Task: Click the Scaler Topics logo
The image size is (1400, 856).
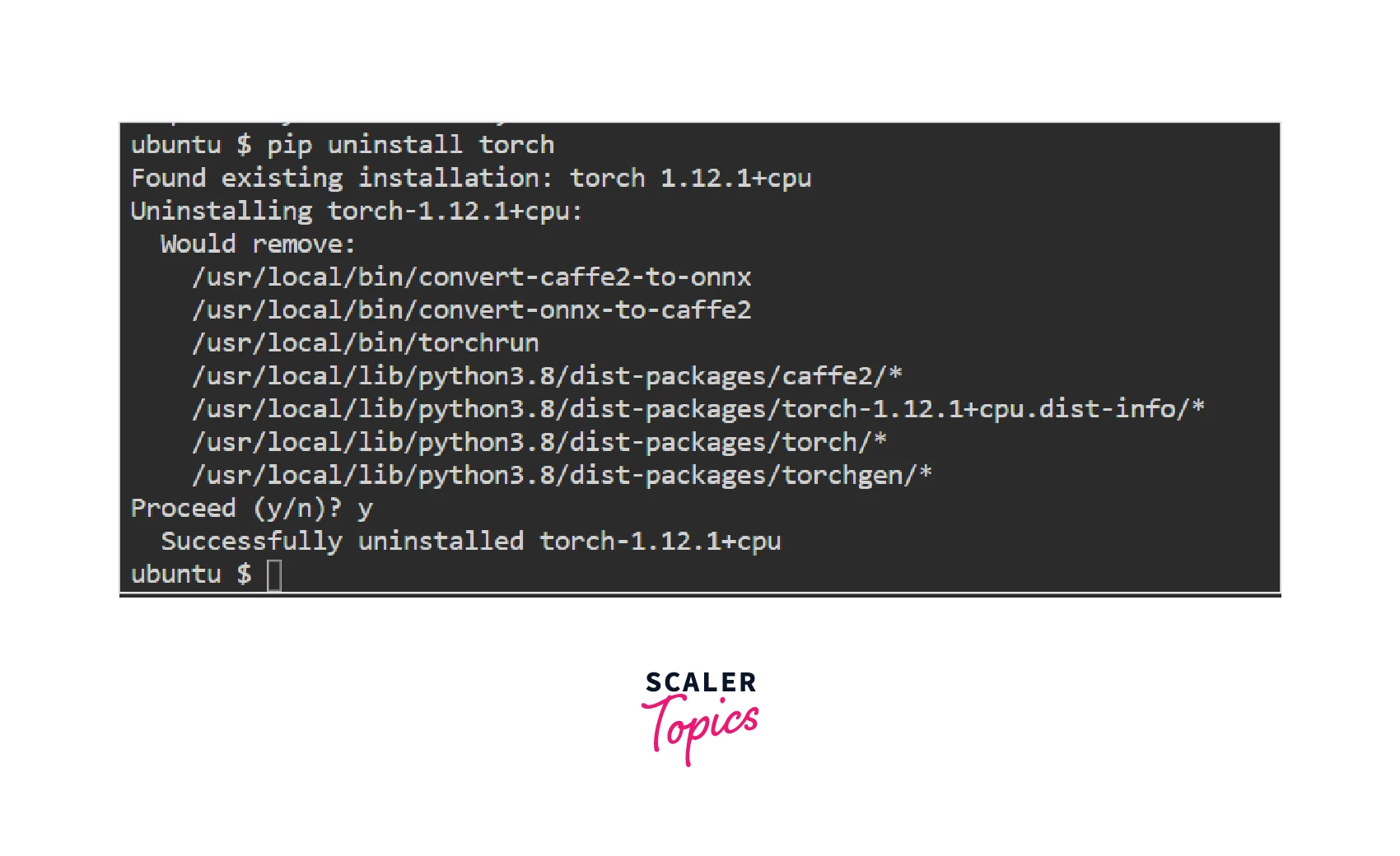Action: pyautogui.click(x=700, y=718)
